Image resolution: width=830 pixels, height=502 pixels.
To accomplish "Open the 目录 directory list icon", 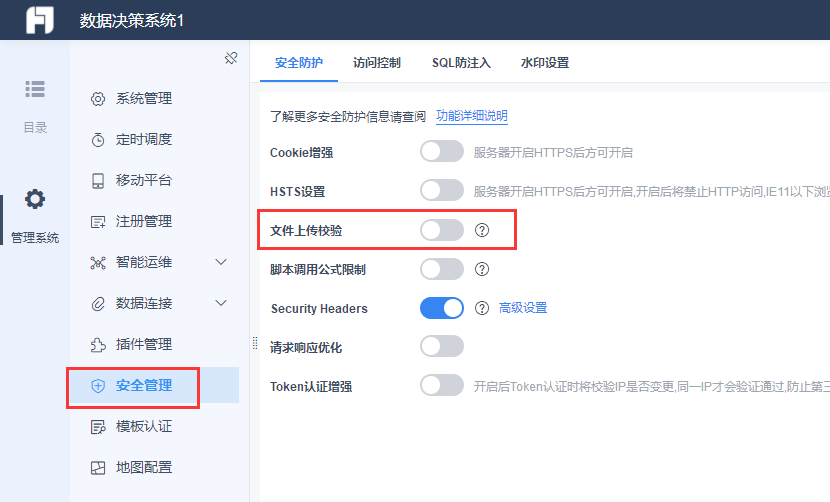I will [x=35, y=89].
